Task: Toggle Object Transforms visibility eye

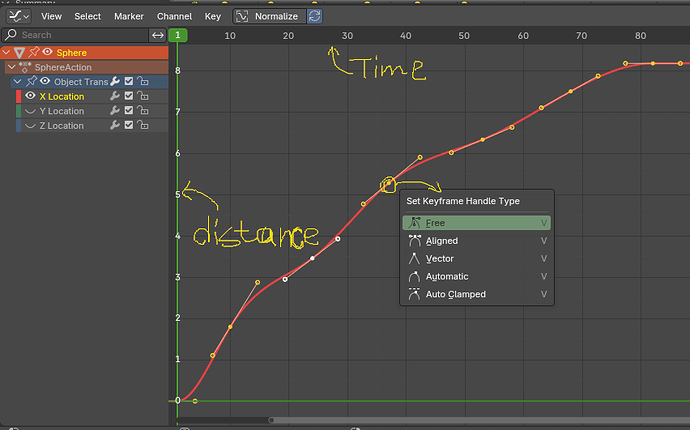Action: [x=45, y=81]
